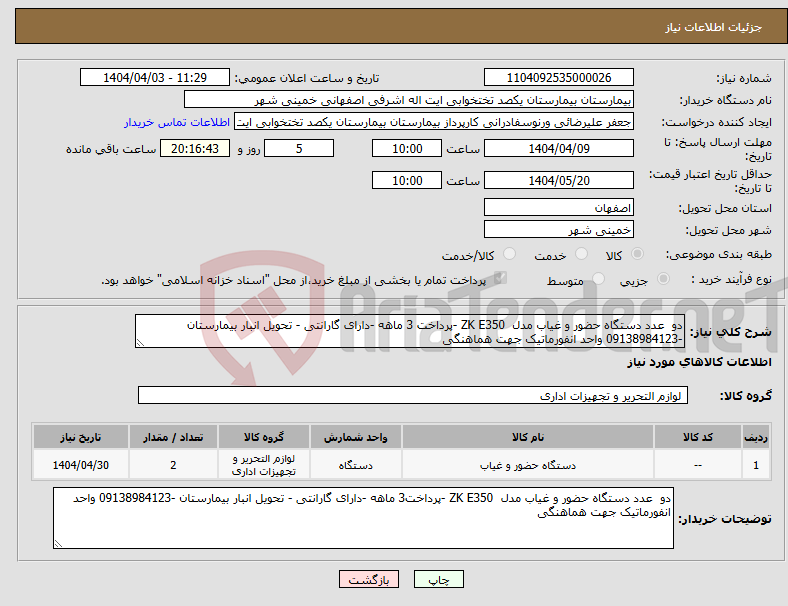Click the ایجاد کننده درخواست requester field
Screen dimensions: 788x606
pyautogui.click(x=434, y=122)
